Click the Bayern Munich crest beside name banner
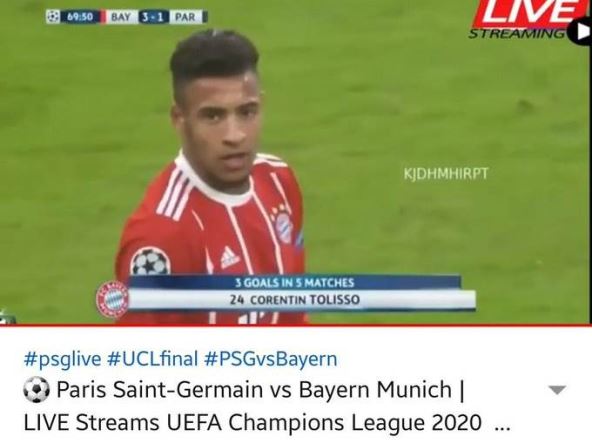Viewport: 592px width, 443px height. click(112, 299)
